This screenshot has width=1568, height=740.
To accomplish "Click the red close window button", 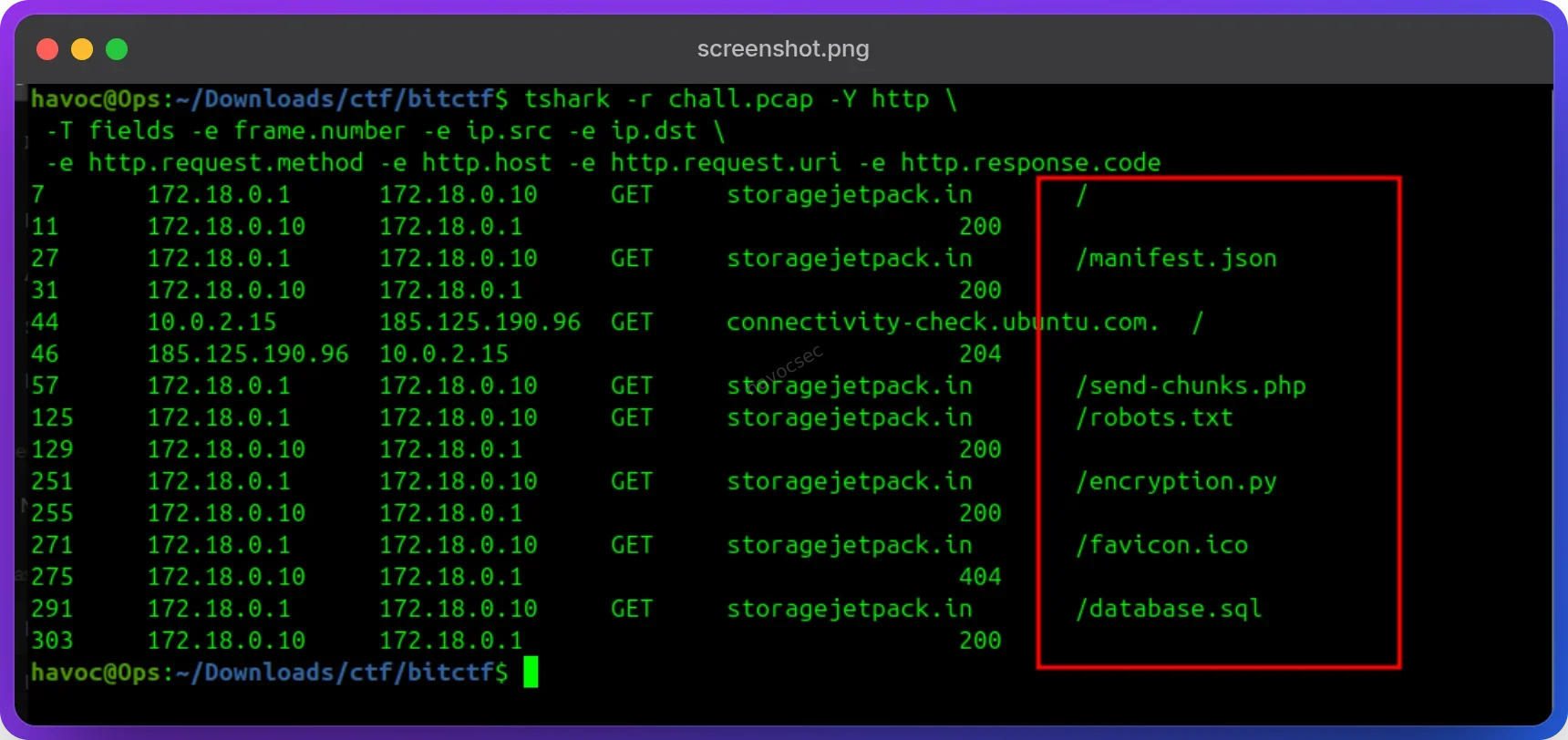I will coord(47,49).
